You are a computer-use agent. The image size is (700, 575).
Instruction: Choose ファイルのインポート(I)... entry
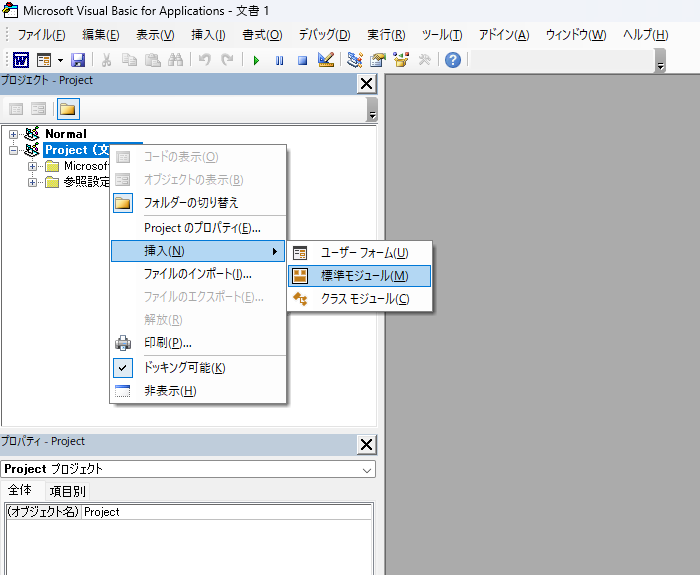click(198, 274)
